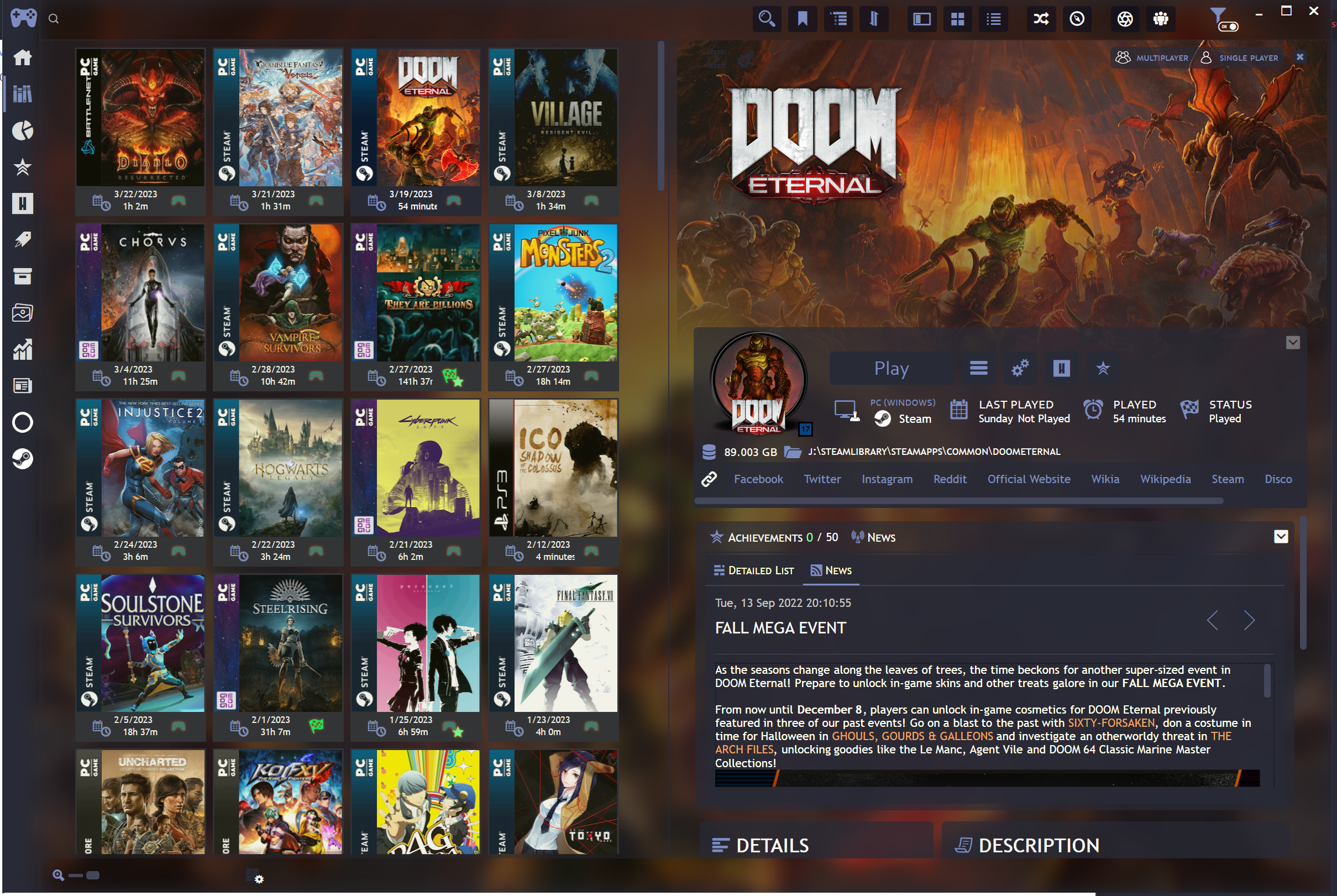Open statistics chart in sidebar
Viewport: 1337px width, 896px height.
[22, 350]
